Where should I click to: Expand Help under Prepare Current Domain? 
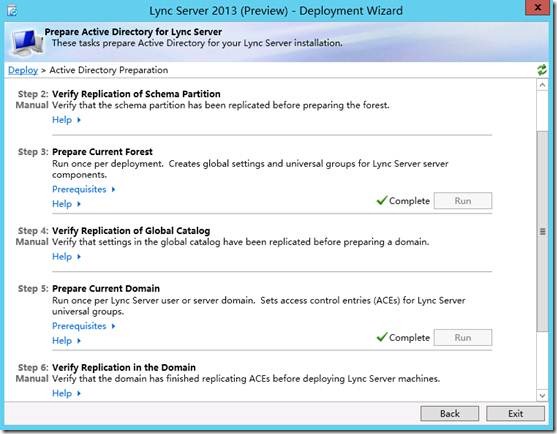coord(66,341)
